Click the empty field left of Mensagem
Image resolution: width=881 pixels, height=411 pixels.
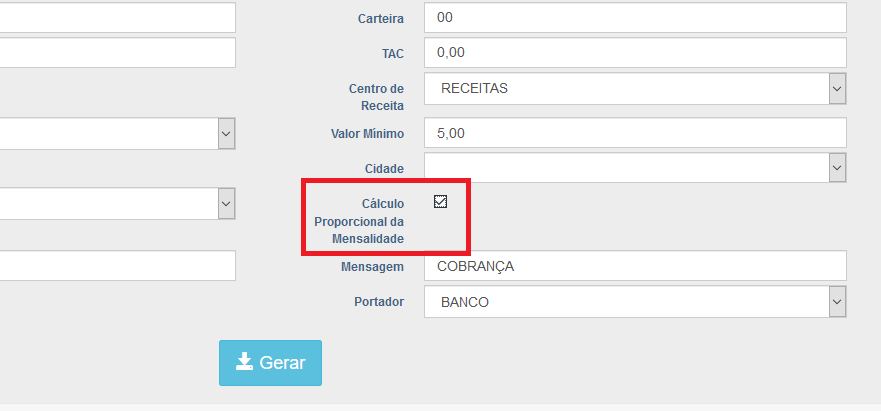pos(117,266)
